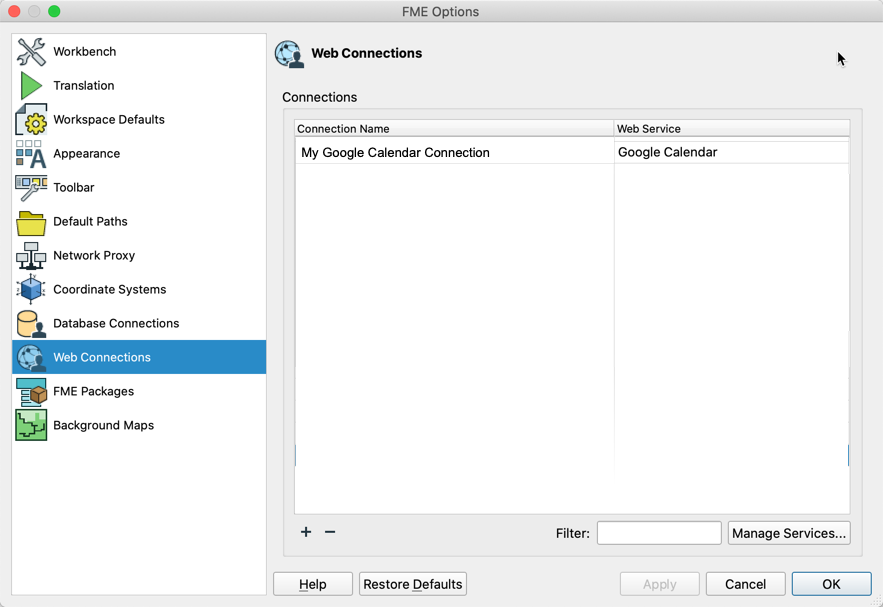Viewport: 883px width, 607px height.
Task: Open Manage Services dialog
Action: tap(789, 533)
